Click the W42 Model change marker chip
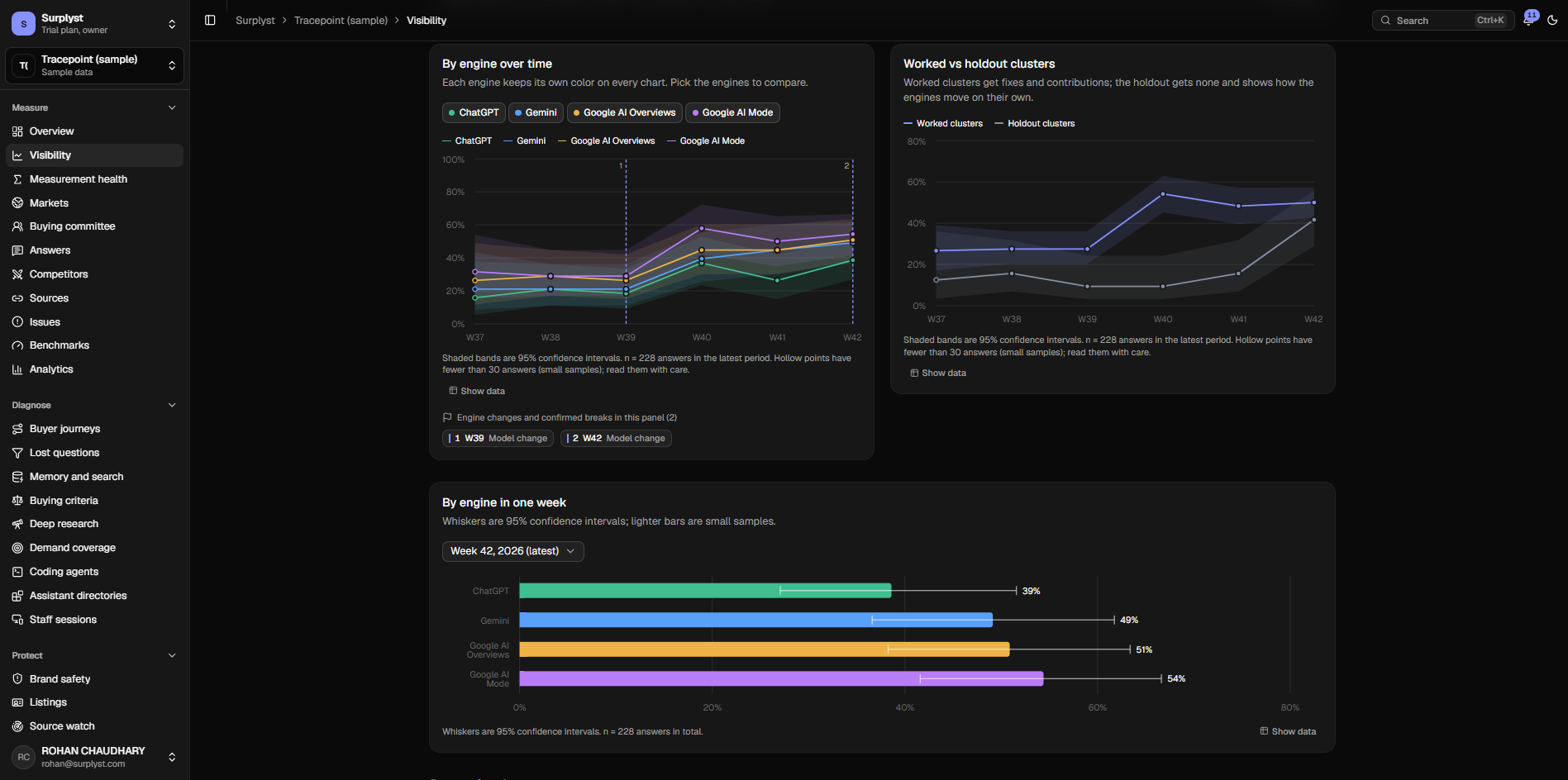The height and width of the screenshot is (780, 1568). [x=616, y=439]
